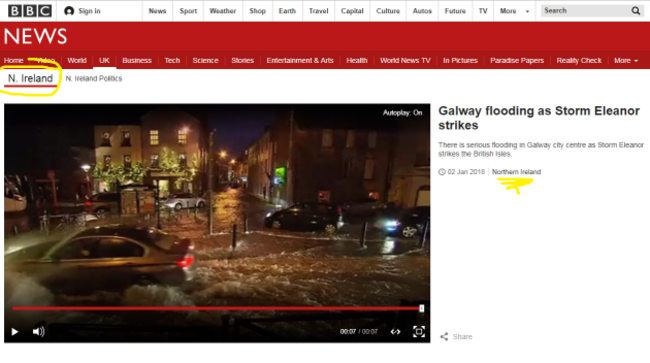Screen dimensions: 650x363
Task: Click the search magnifier icon
Action: [635, 11]
